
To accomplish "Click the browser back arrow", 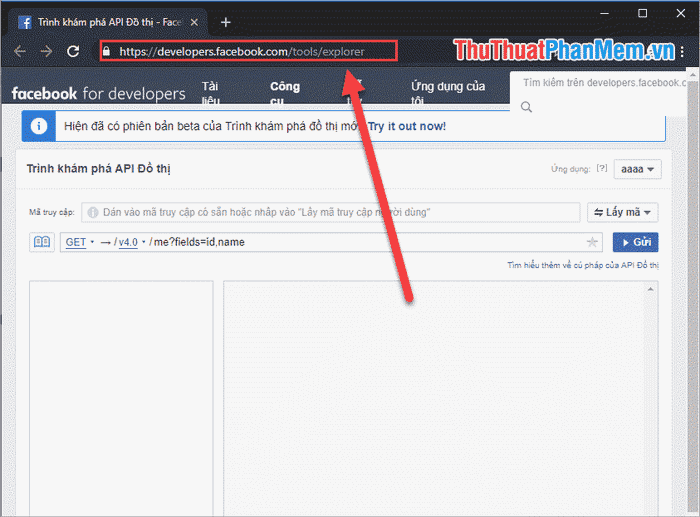I will point(20,51).
